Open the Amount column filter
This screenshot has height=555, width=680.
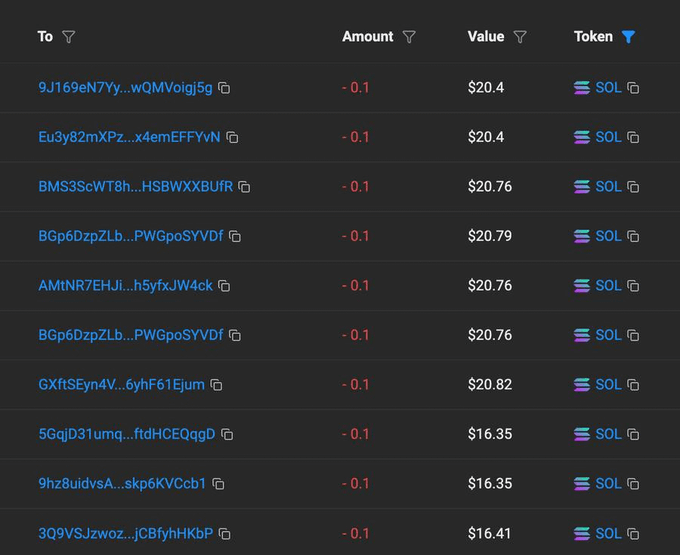(409, 37)
